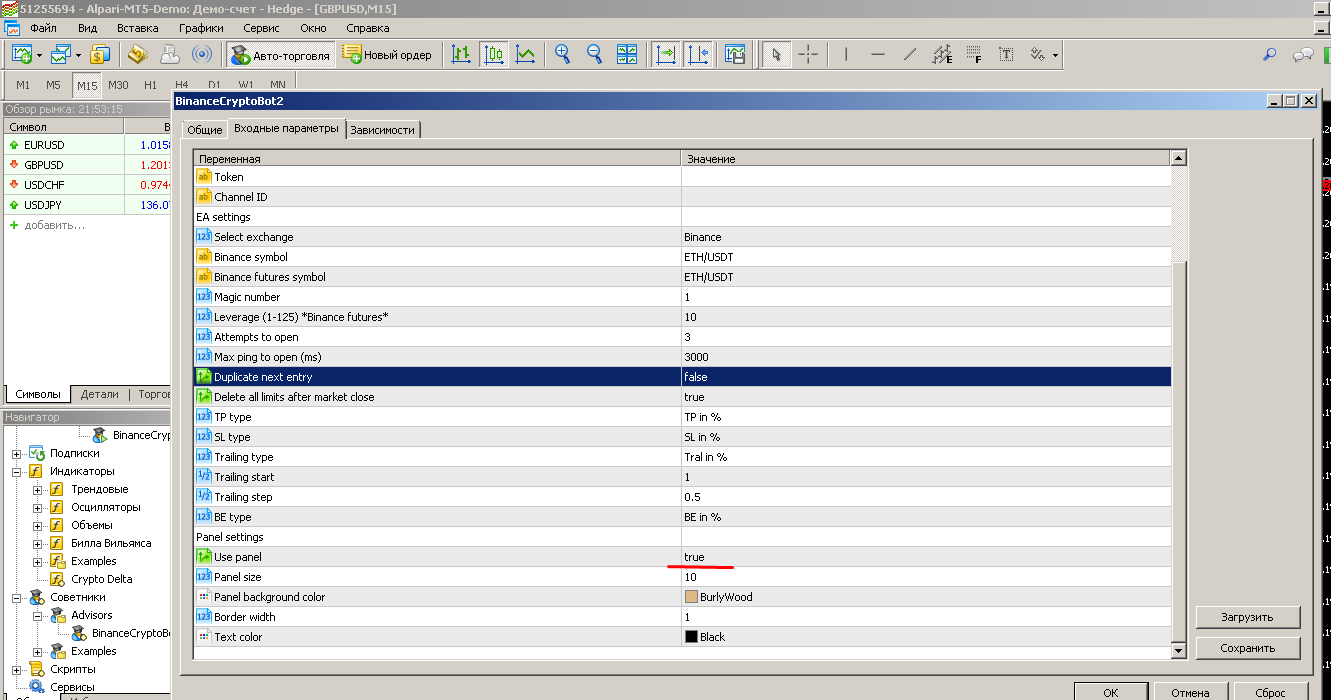The image size is (1331, 700).
Task: Open the Сервис menu
Action: 261,28
